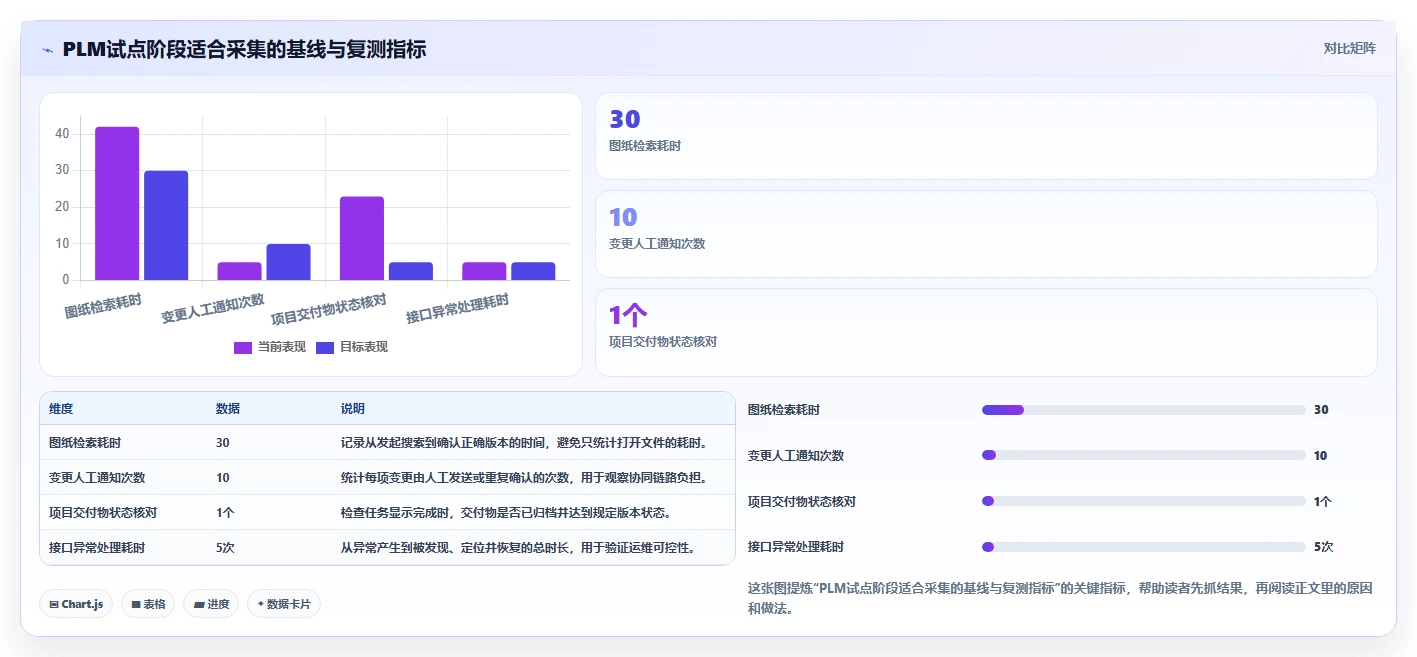Screen dimensions: 1417x657
Task: Click the 数据 table column header
Action: click(x=228, y=409)
